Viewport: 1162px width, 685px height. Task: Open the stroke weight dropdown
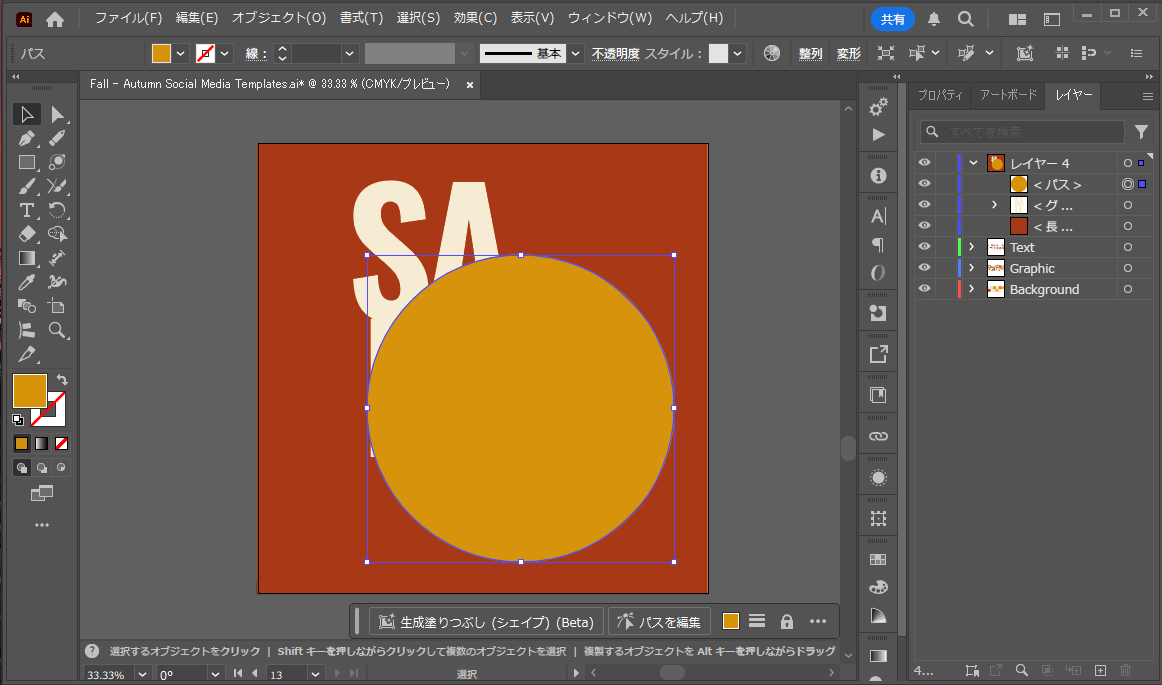pyautogui.click(x=350, y=53)
